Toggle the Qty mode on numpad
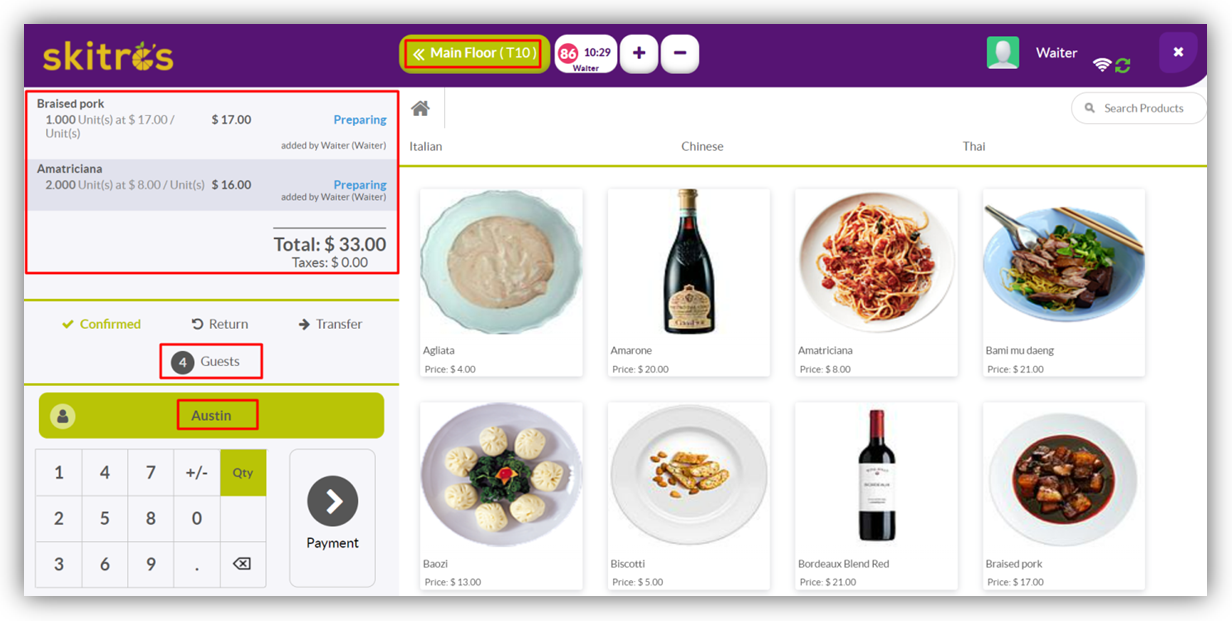 (x=243, y=473)
